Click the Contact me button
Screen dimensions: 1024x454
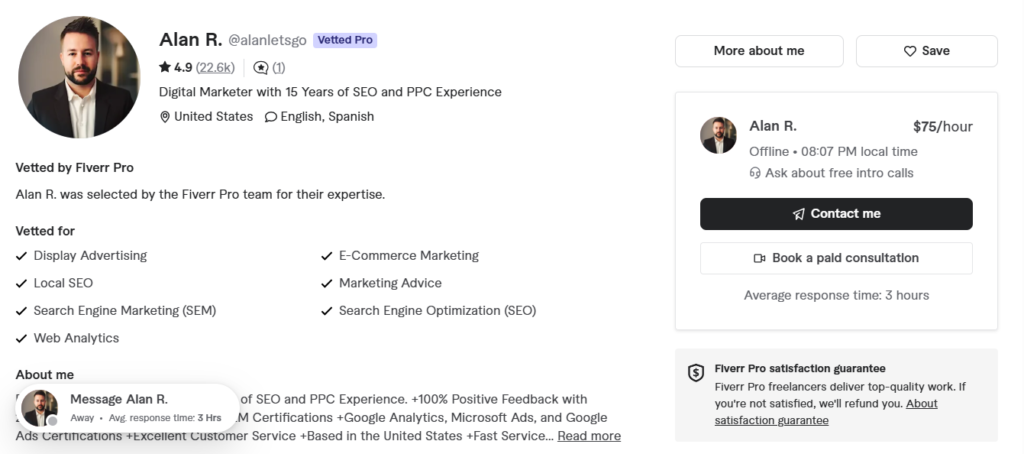[x=836, y=214]
